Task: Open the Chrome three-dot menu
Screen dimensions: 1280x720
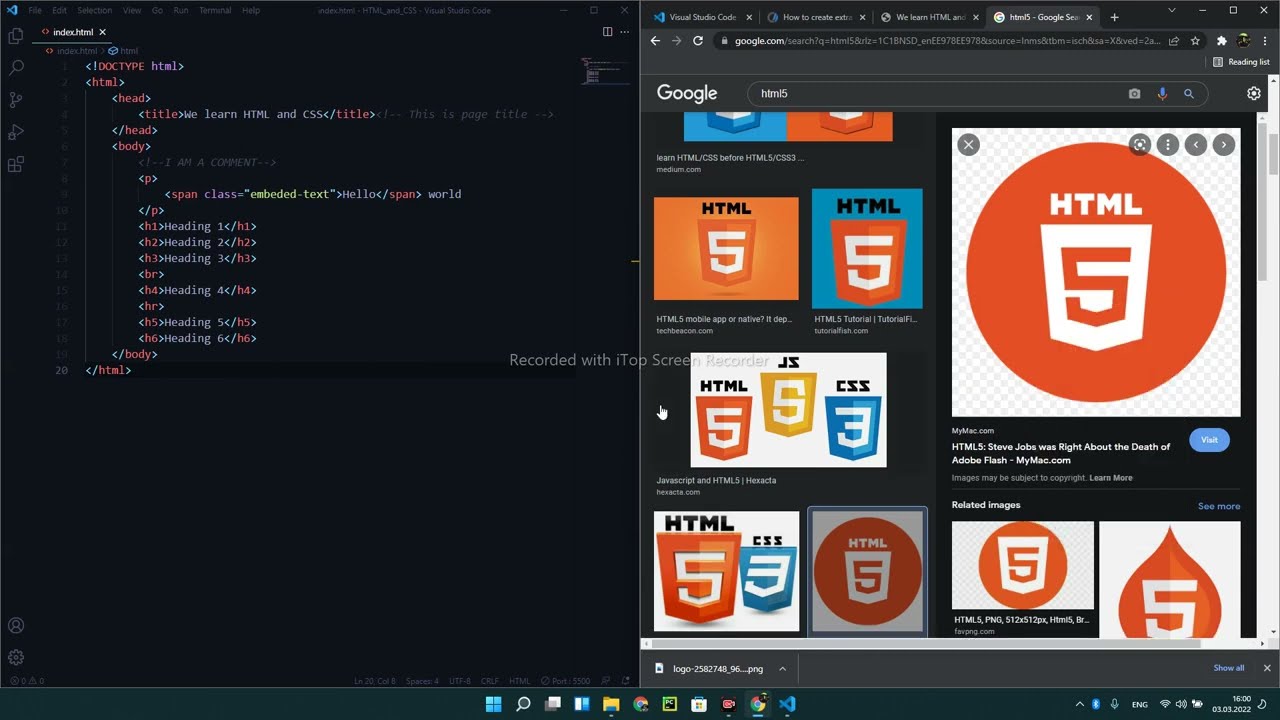Action: click(1265, 41)
